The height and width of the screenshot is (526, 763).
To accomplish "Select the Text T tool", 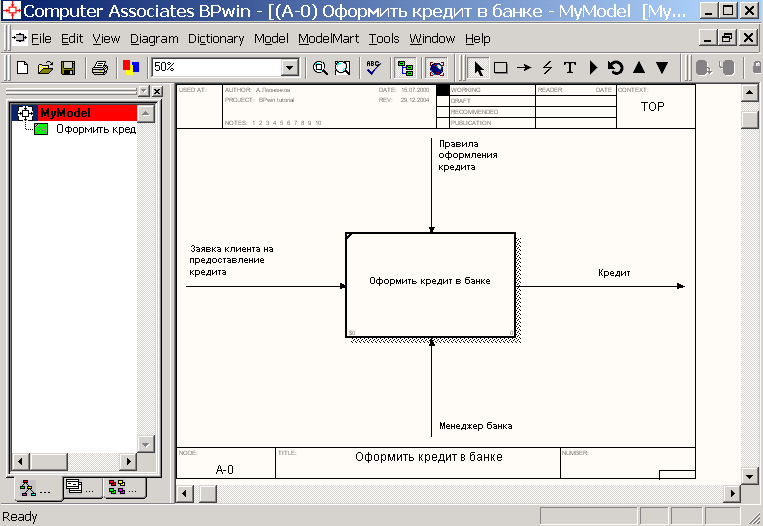I will tap(570, 68).
